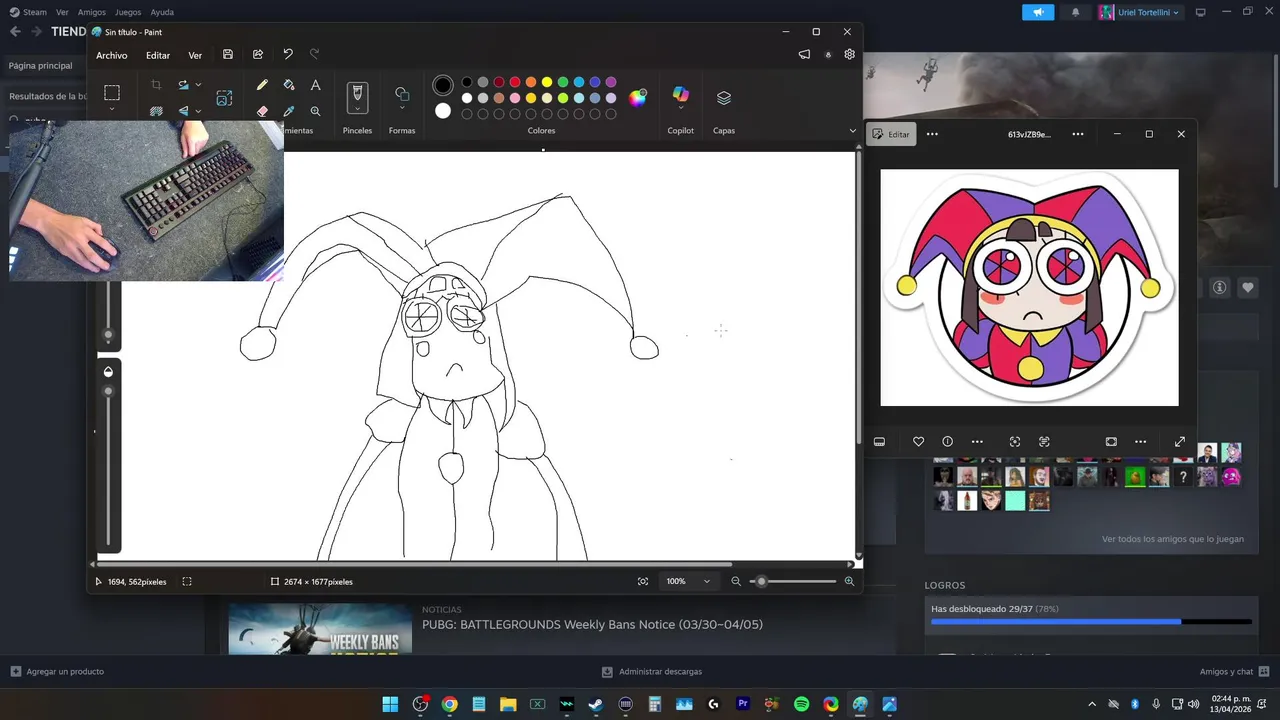This screenshot has height=720, width=1280.
Task: Click Editar button in Photos viewer
Action: pyautogui.click(x=891, y=134)
